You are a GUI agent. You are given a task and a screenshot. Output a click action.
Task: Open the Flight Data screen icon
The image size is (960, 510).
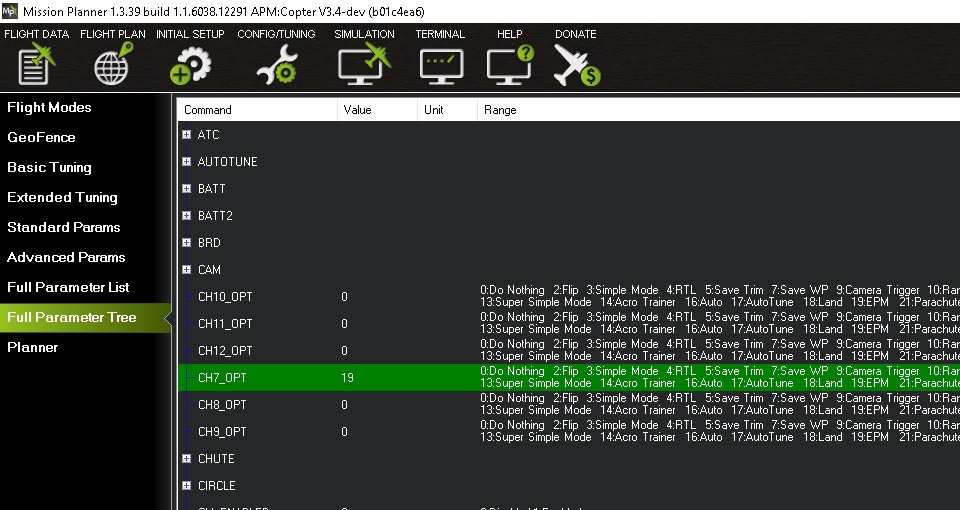(36, 65)
